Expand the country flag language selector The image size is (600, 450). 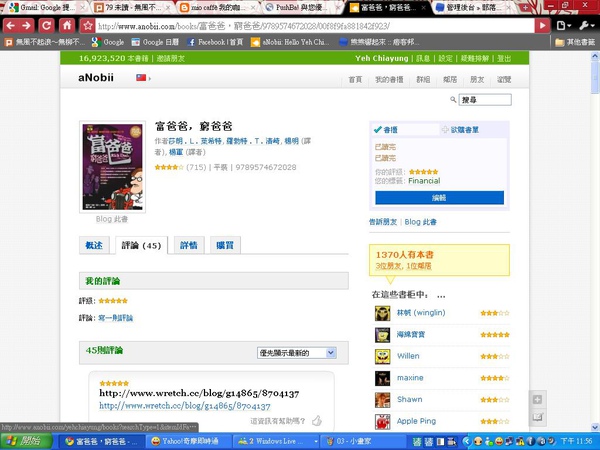(143, 78)
